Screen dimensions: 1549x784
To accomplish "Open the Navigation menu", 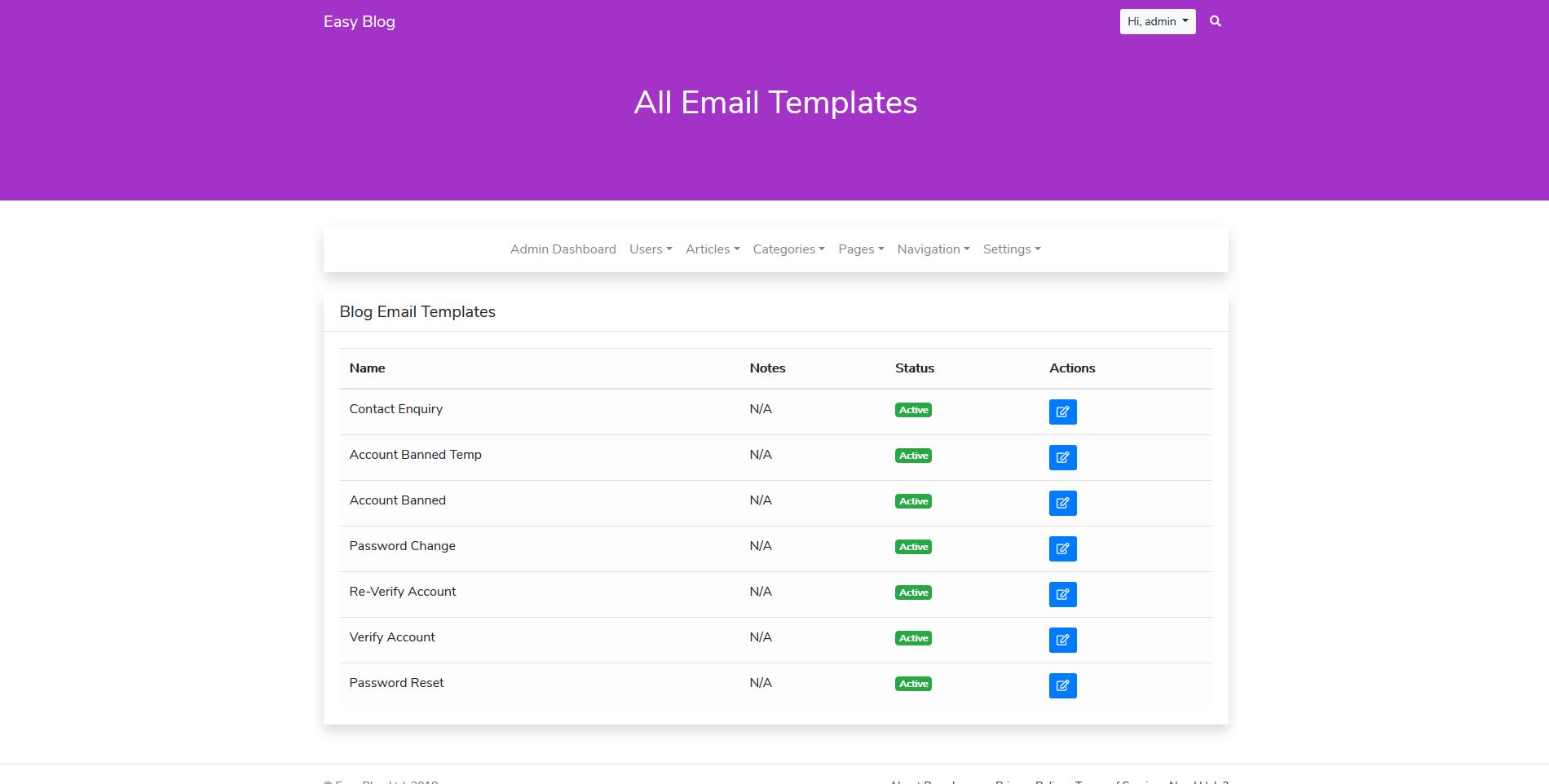I will tap(933, 249).
